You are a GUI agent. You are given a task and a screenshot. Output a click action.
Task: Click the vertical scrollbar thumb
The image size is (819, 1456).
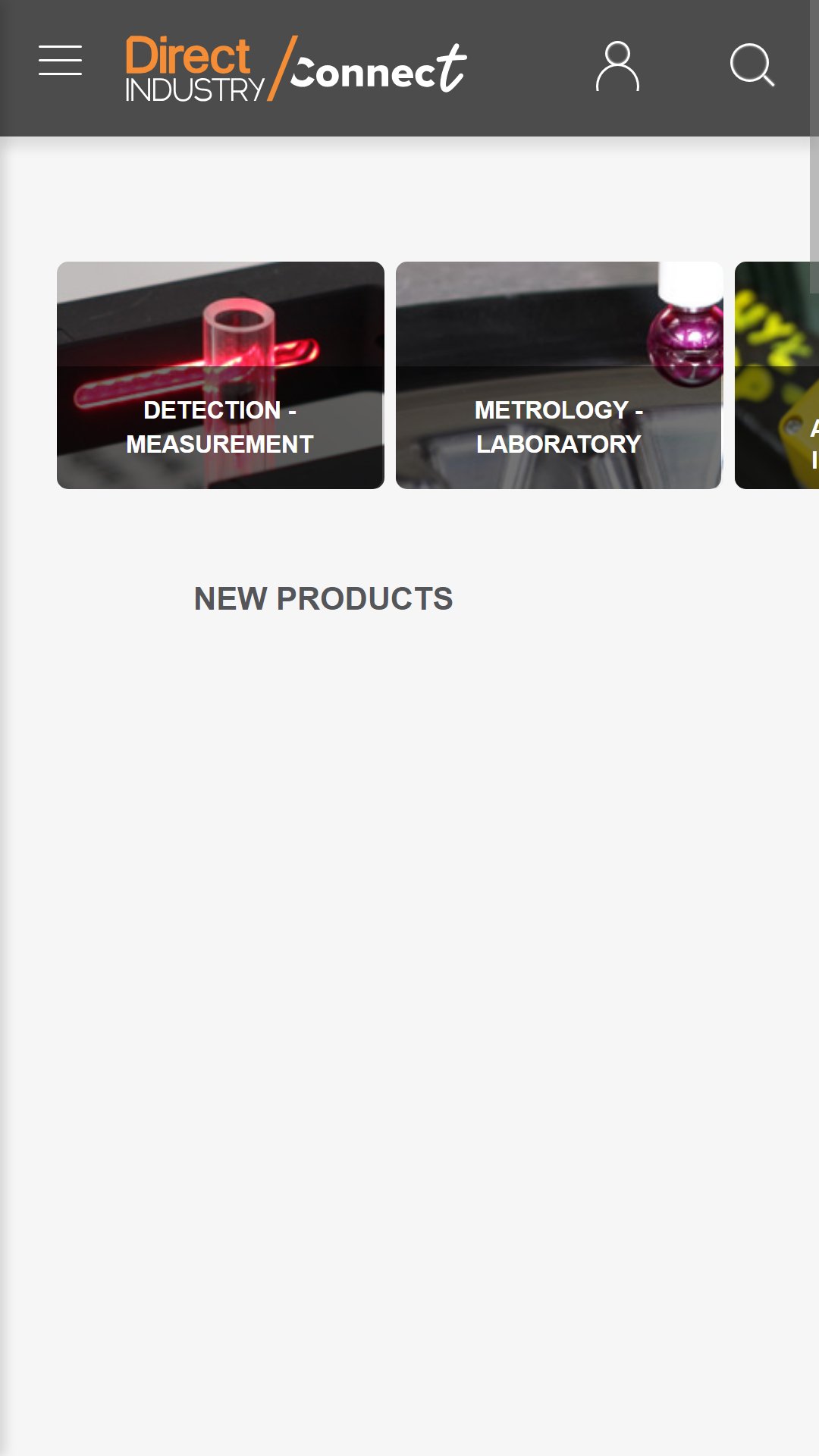coord(814,146)
